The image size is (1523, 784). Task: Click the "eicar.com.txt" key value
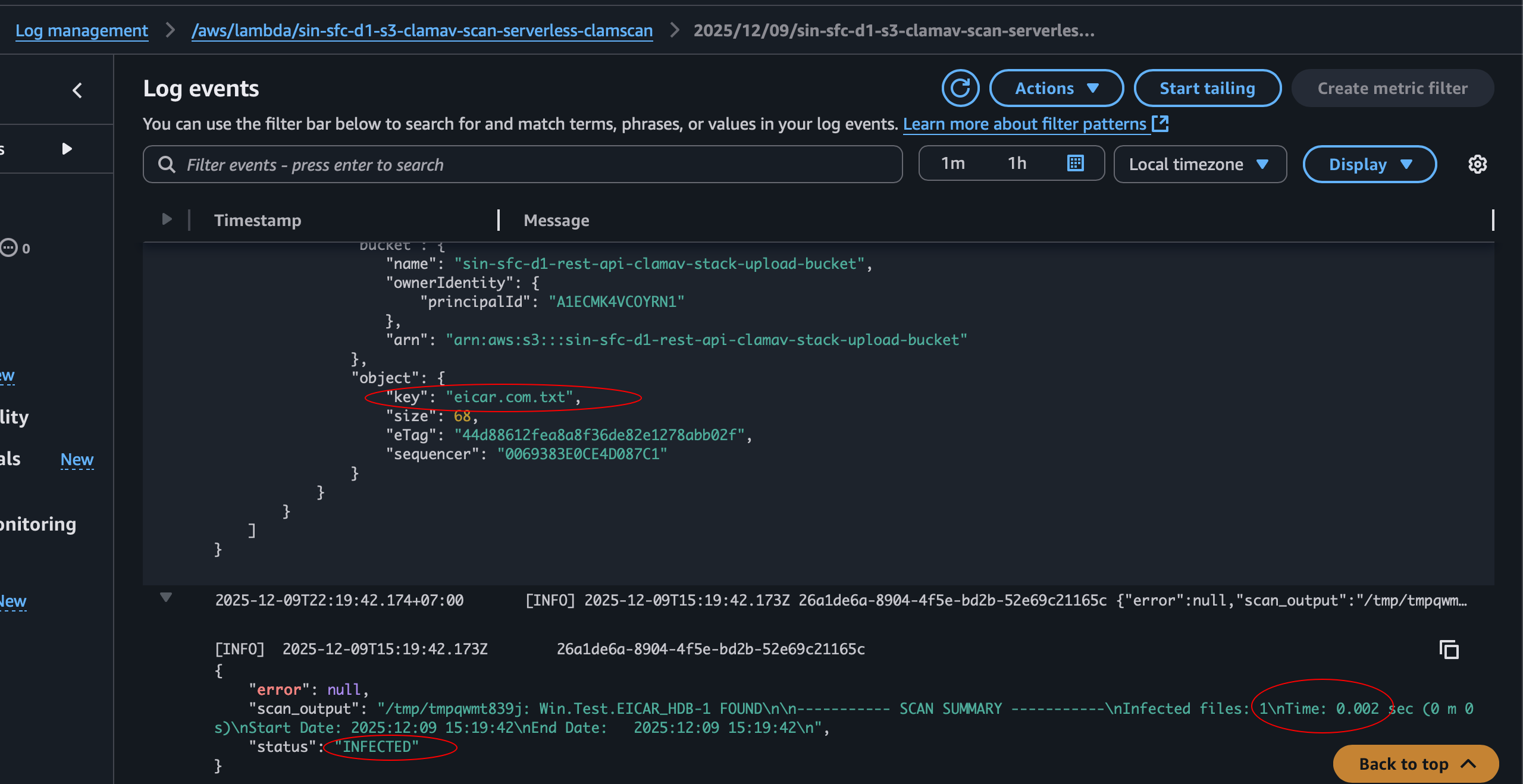click(509, 397)
